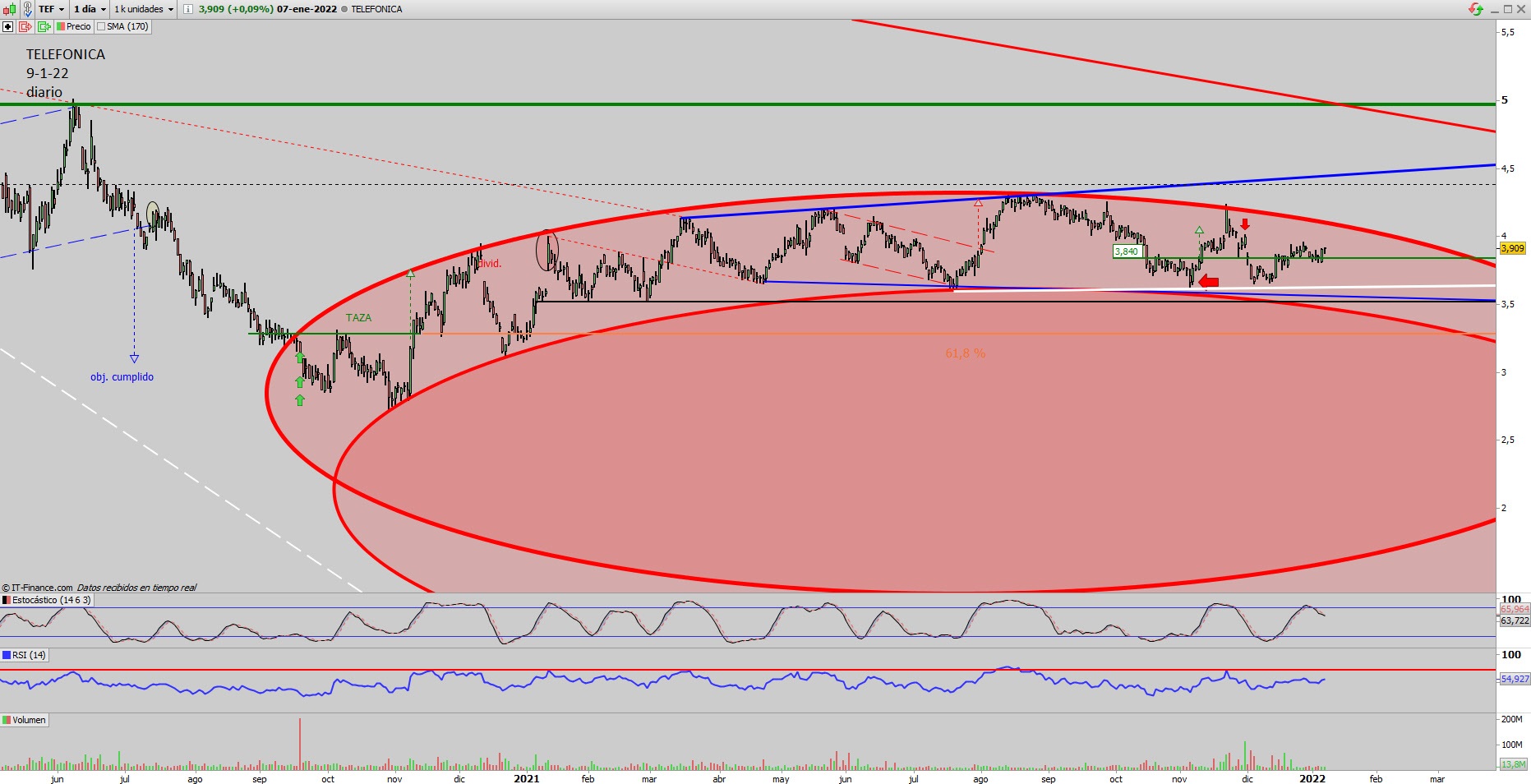Click the 3,909 (+0,09%) quote text
The image size is (1531, 784).
point(236,9)
